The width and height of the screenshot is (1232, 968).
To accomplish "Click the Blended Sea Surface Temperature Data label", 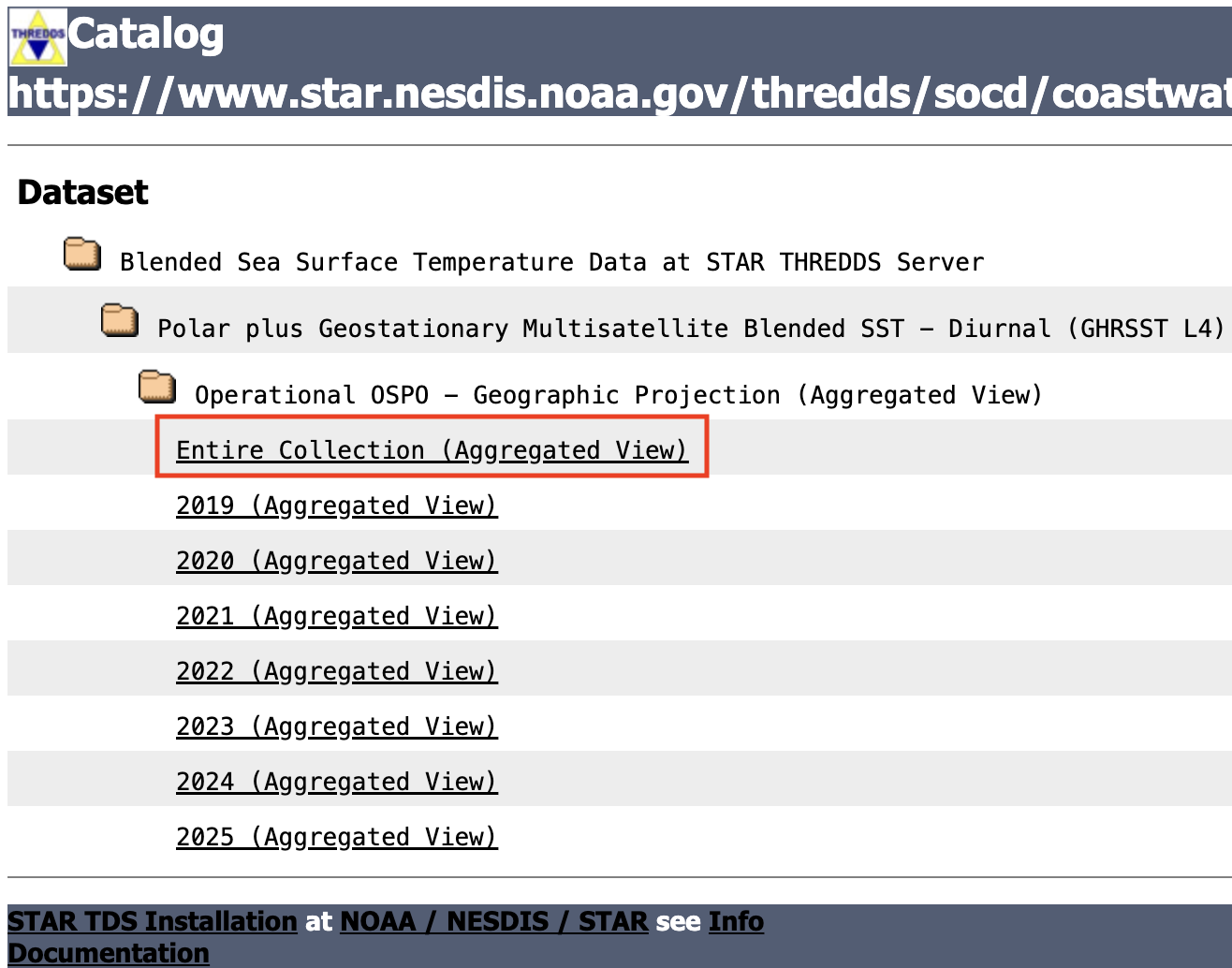I will [x=552, y=262].
